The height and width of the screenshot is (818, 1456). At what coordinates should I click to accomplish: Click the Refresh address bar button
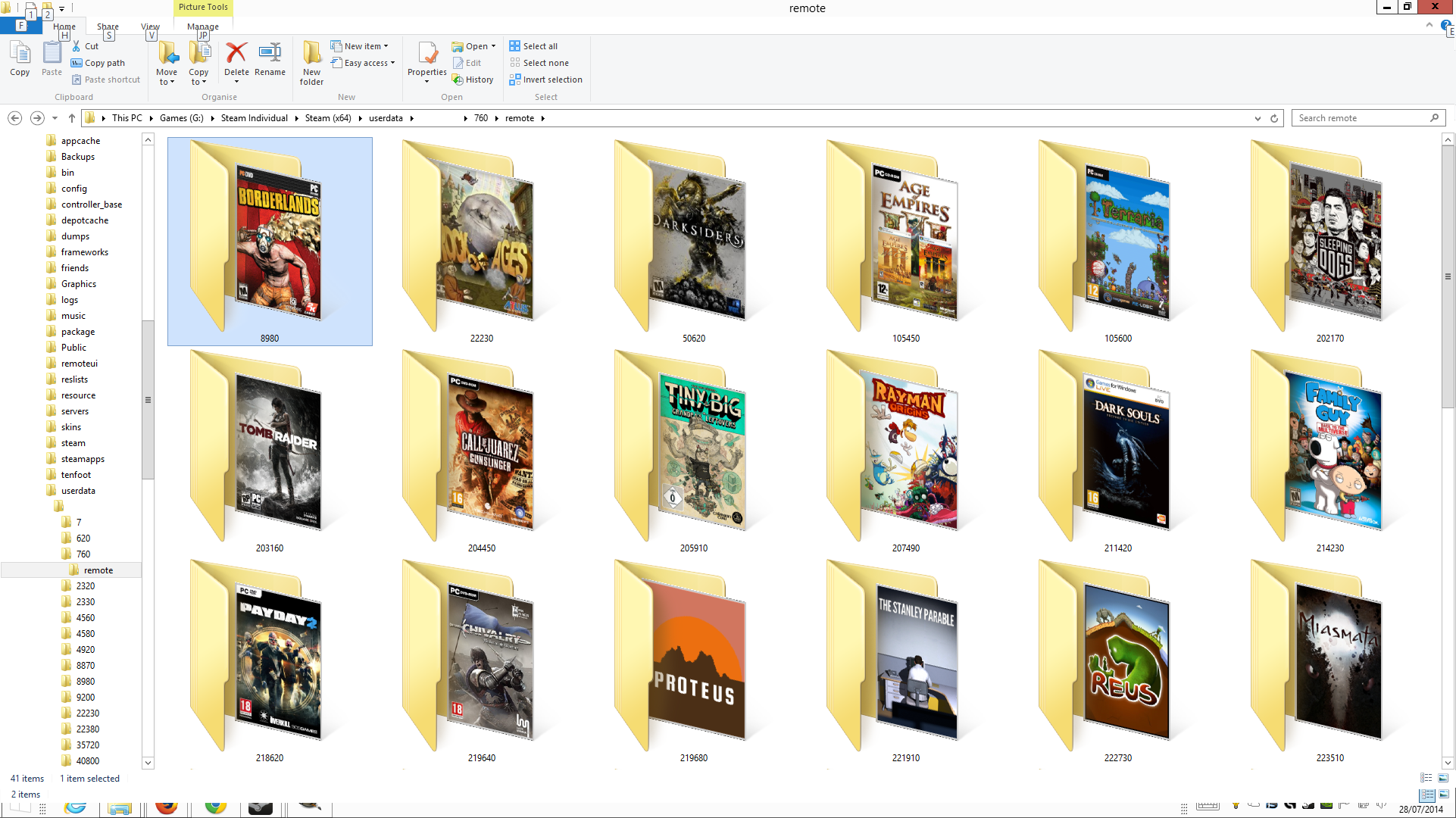pyautogui.click(x=1274, y=118)
